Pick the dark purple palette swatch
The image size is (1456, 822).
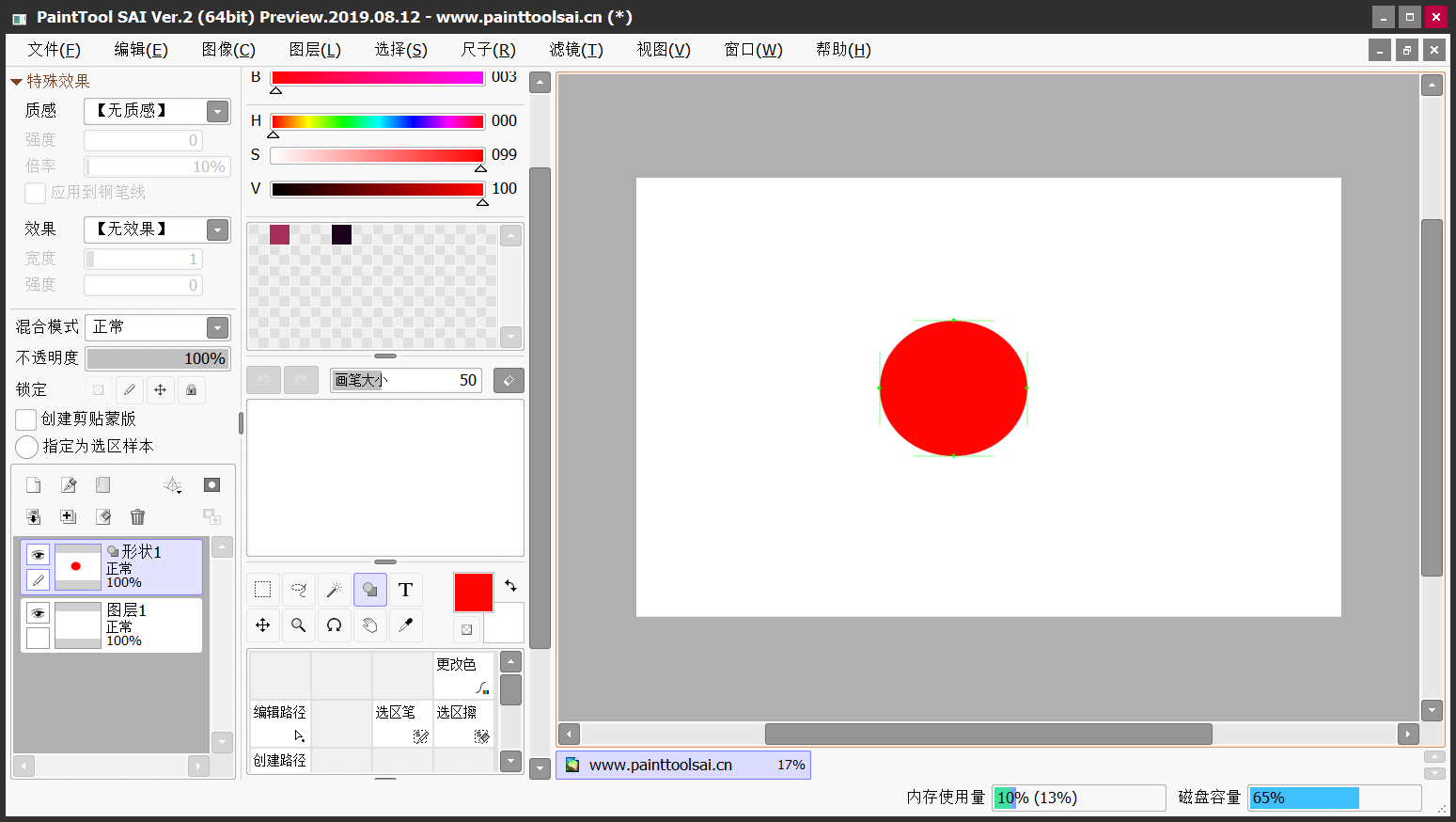tap(342, 234)
